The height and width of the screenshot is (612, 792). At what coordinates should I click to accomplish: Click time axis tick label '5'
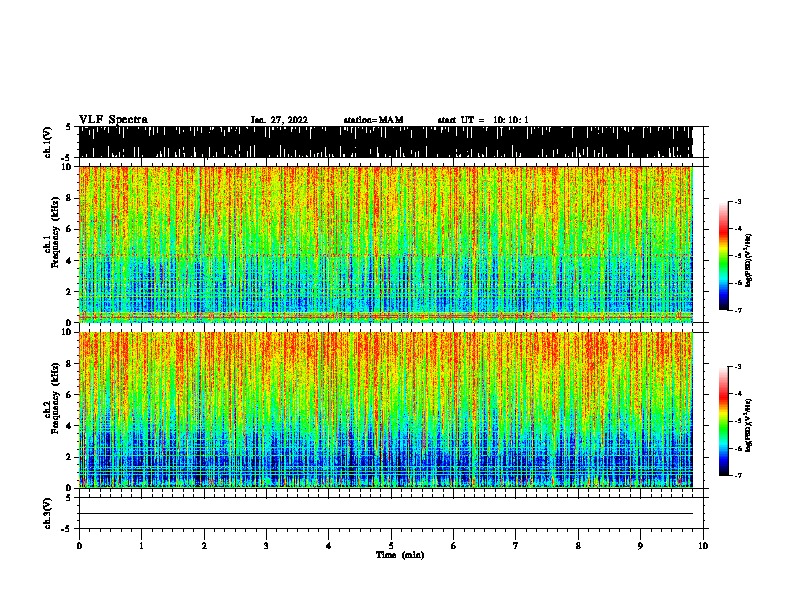(x=391, y=546)
